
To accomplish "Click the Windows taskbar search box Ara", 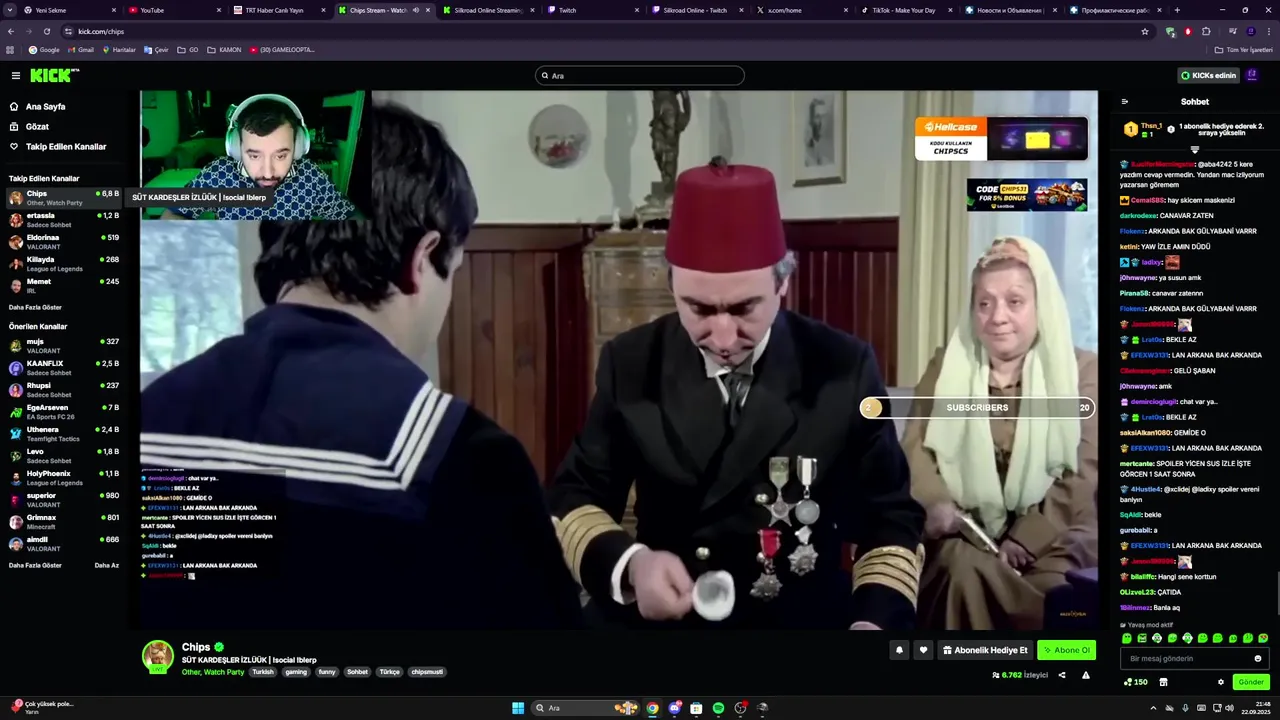I will click(x=585, y=708).
